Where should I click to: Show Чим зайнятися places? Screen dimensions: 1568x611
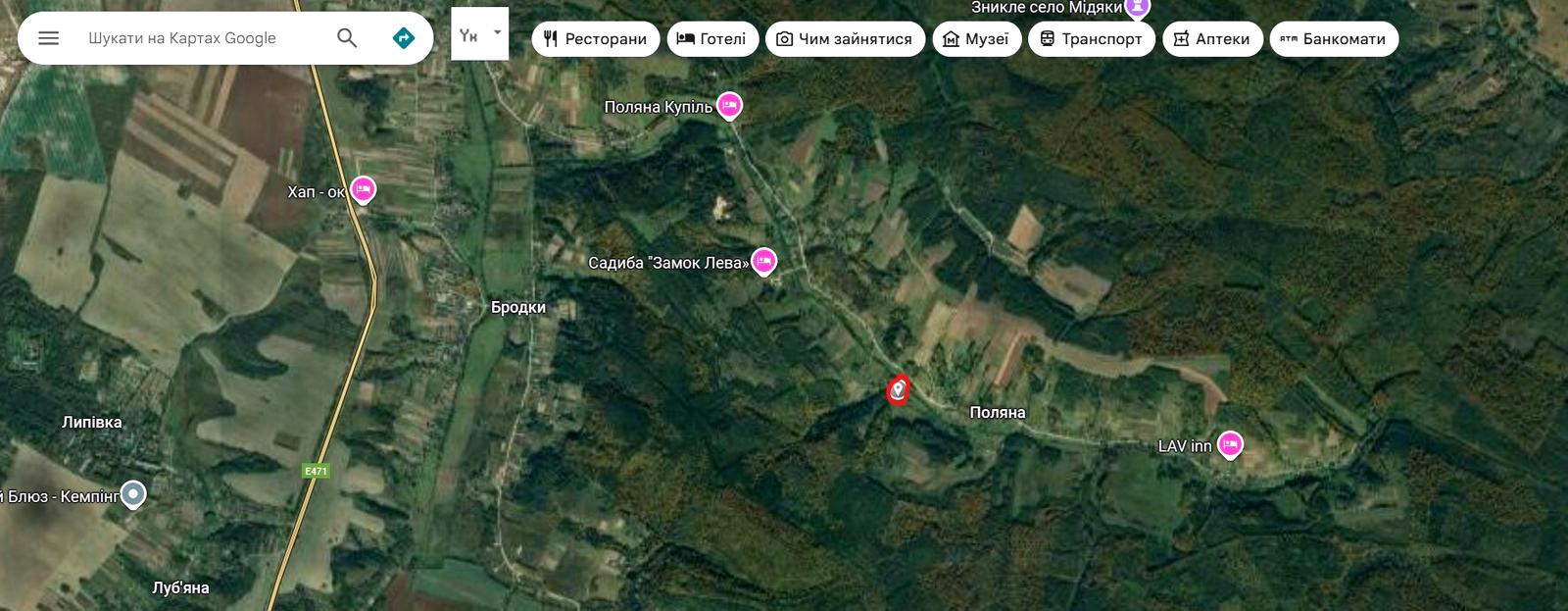tap(845, 39)
